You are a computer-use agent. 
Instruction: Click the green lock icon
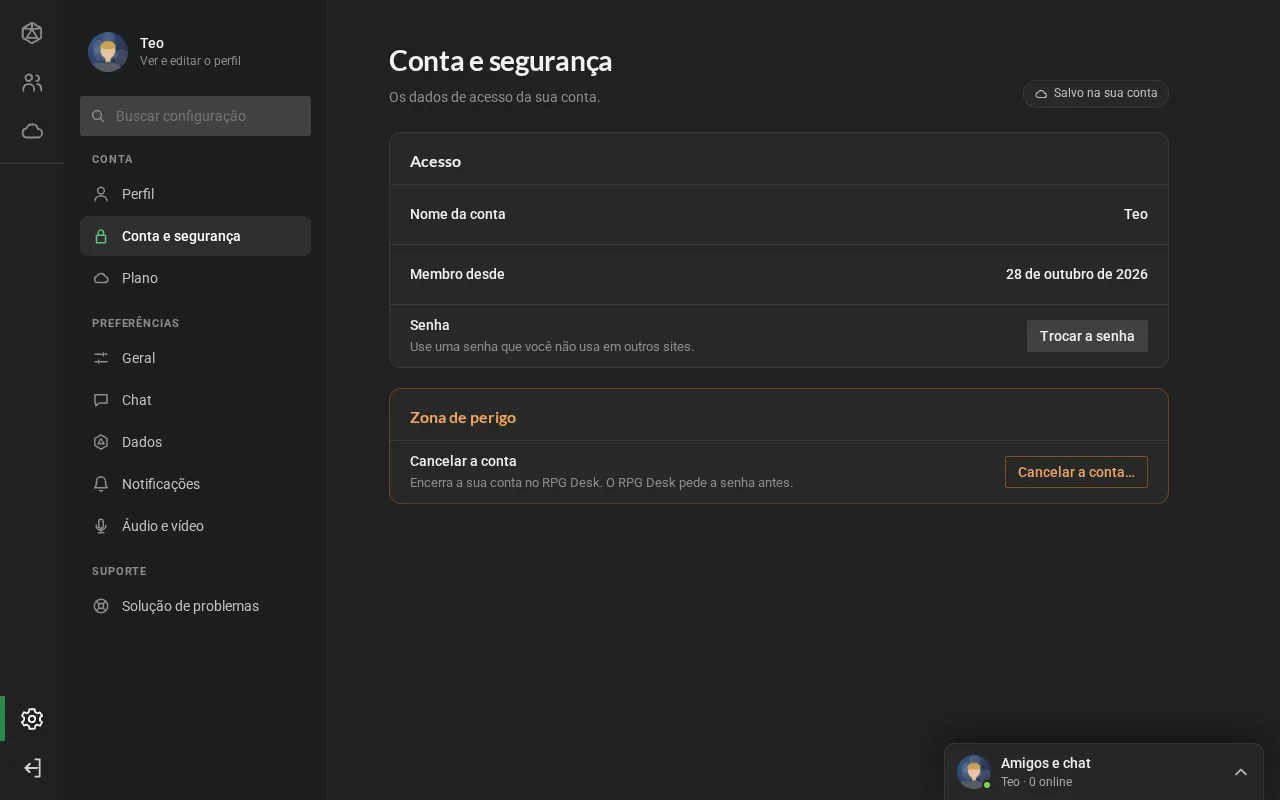101,236
